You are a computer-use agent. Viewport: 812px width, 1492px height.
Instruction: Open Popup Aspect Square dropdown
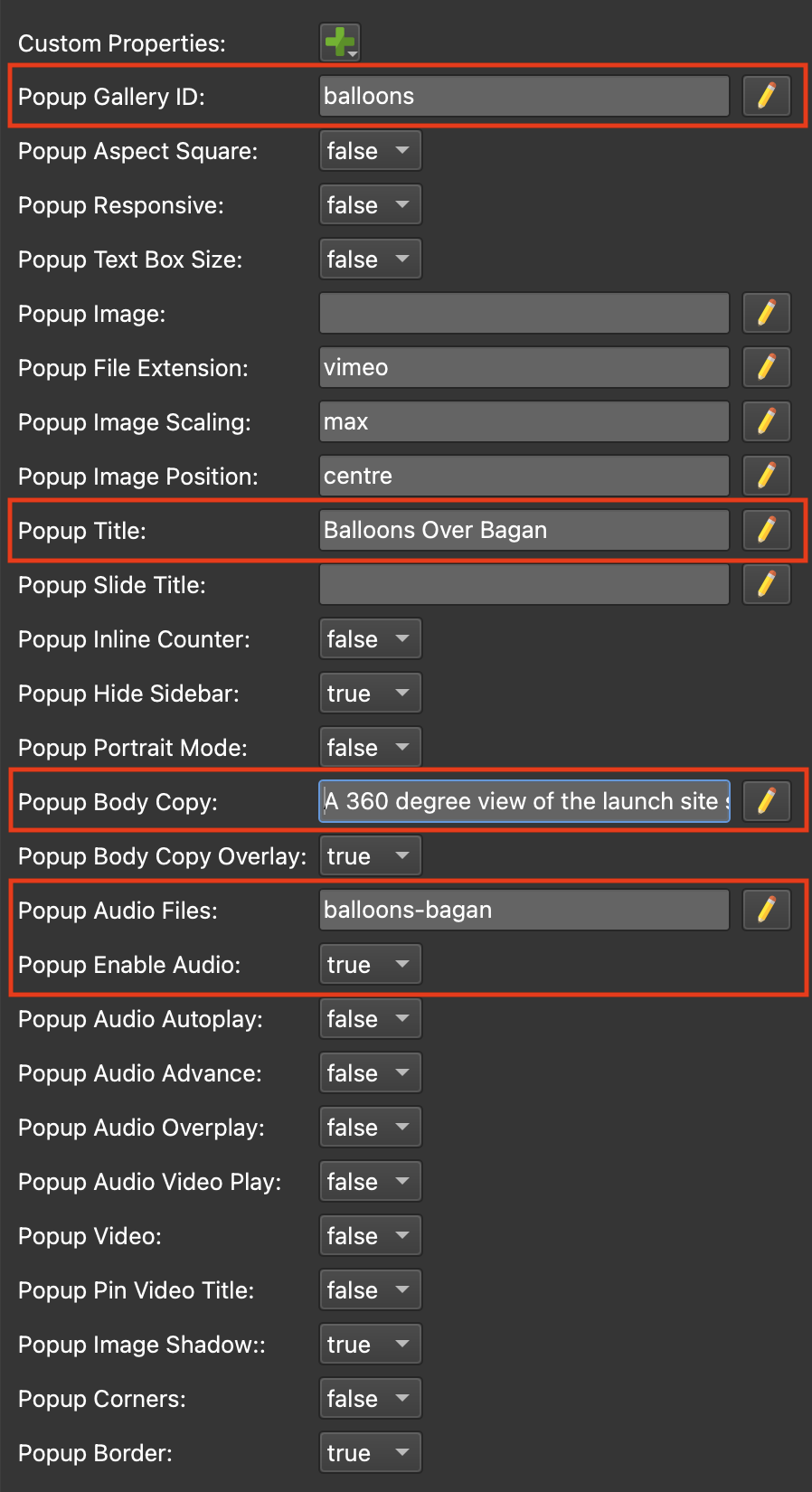tap(371, 151)
